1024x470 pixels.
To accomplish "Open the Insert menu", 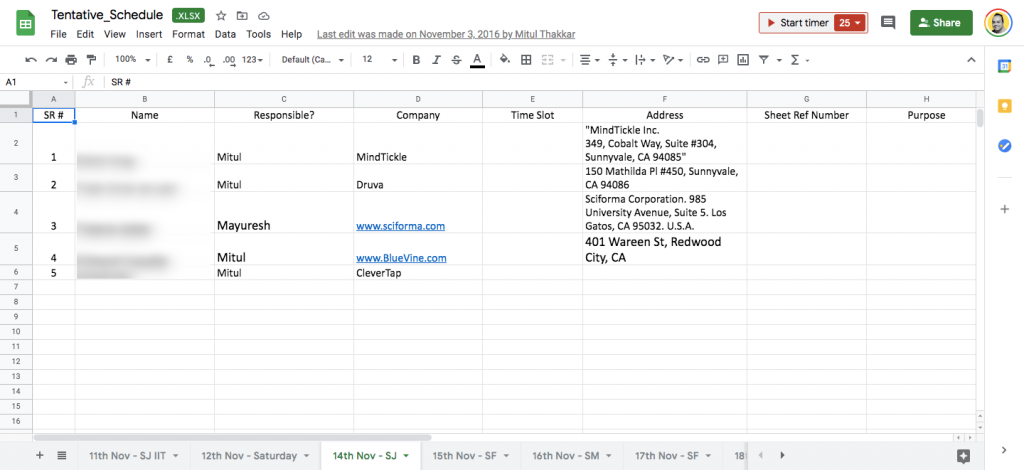I will 150,34.
